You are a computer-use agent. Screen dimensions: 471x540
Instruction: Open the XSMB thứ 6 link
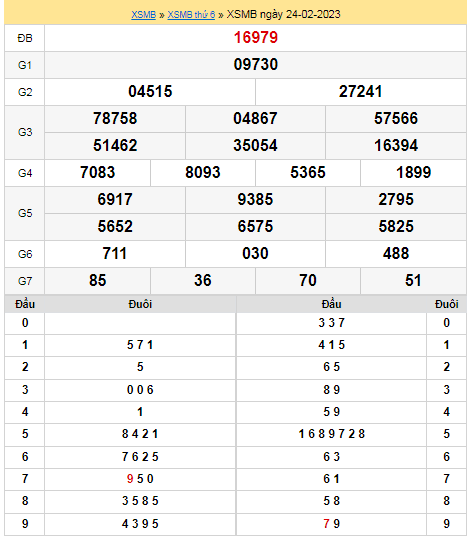191,14
